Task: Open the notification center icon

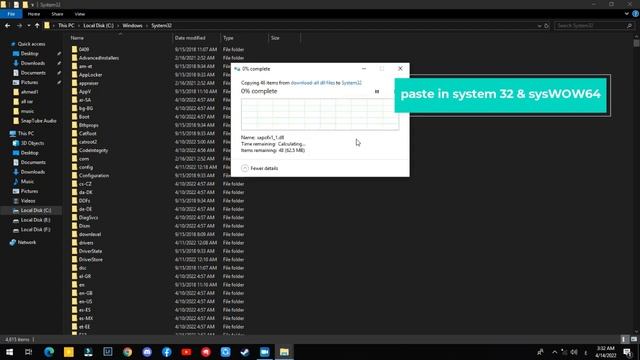Action: [x=628, y=352]
